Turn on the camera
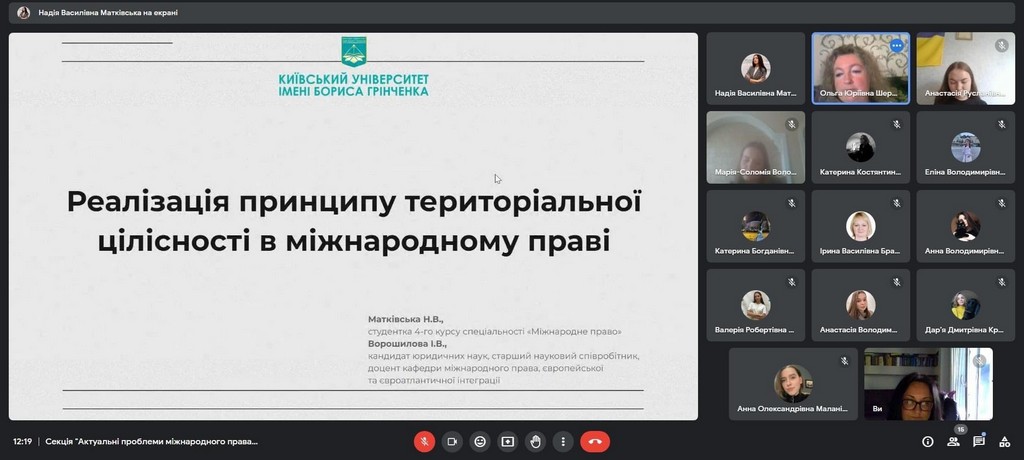 click(x=452, y=441)
